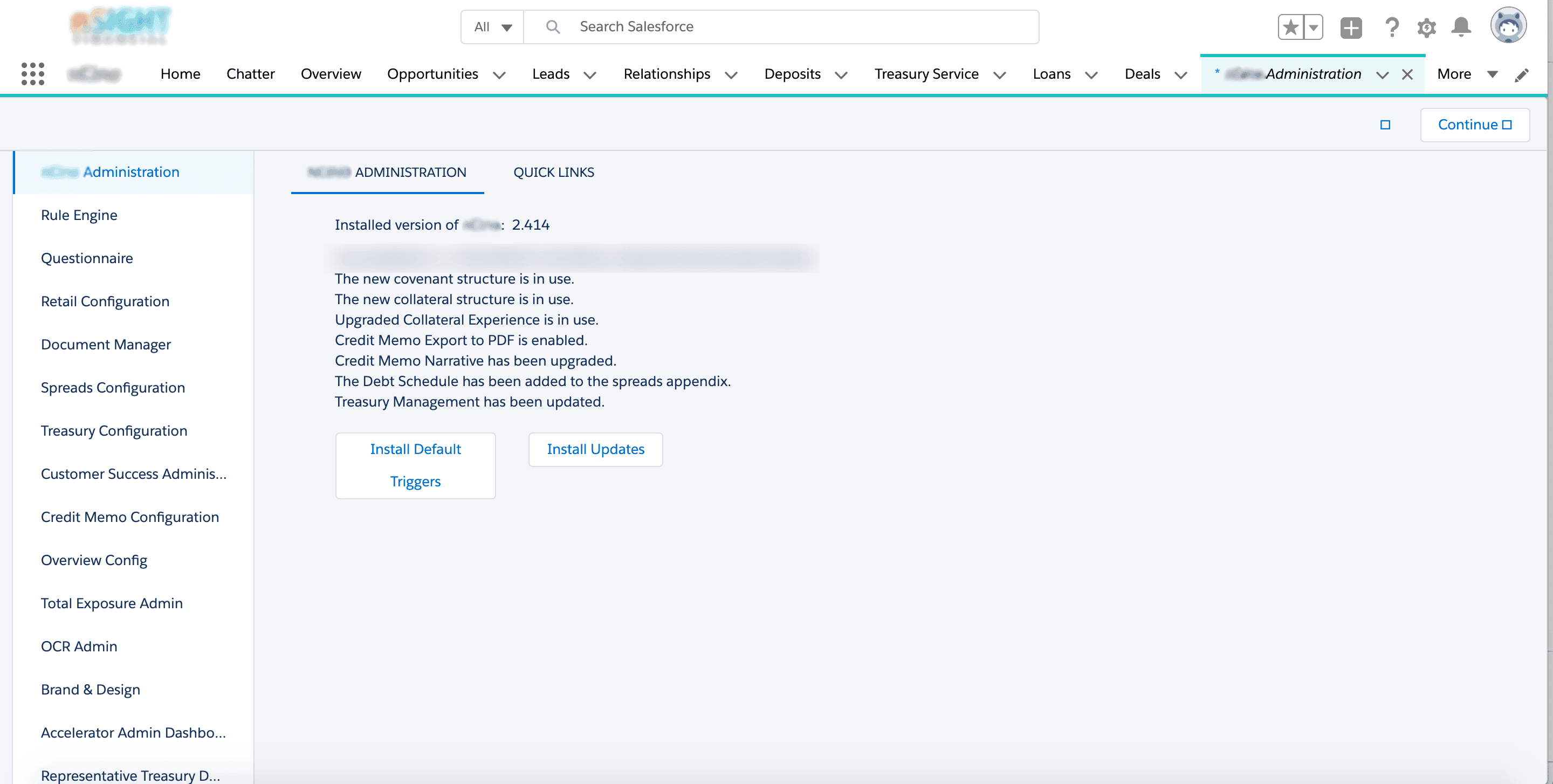Click the Favorites star icon

coord(1290,27)
